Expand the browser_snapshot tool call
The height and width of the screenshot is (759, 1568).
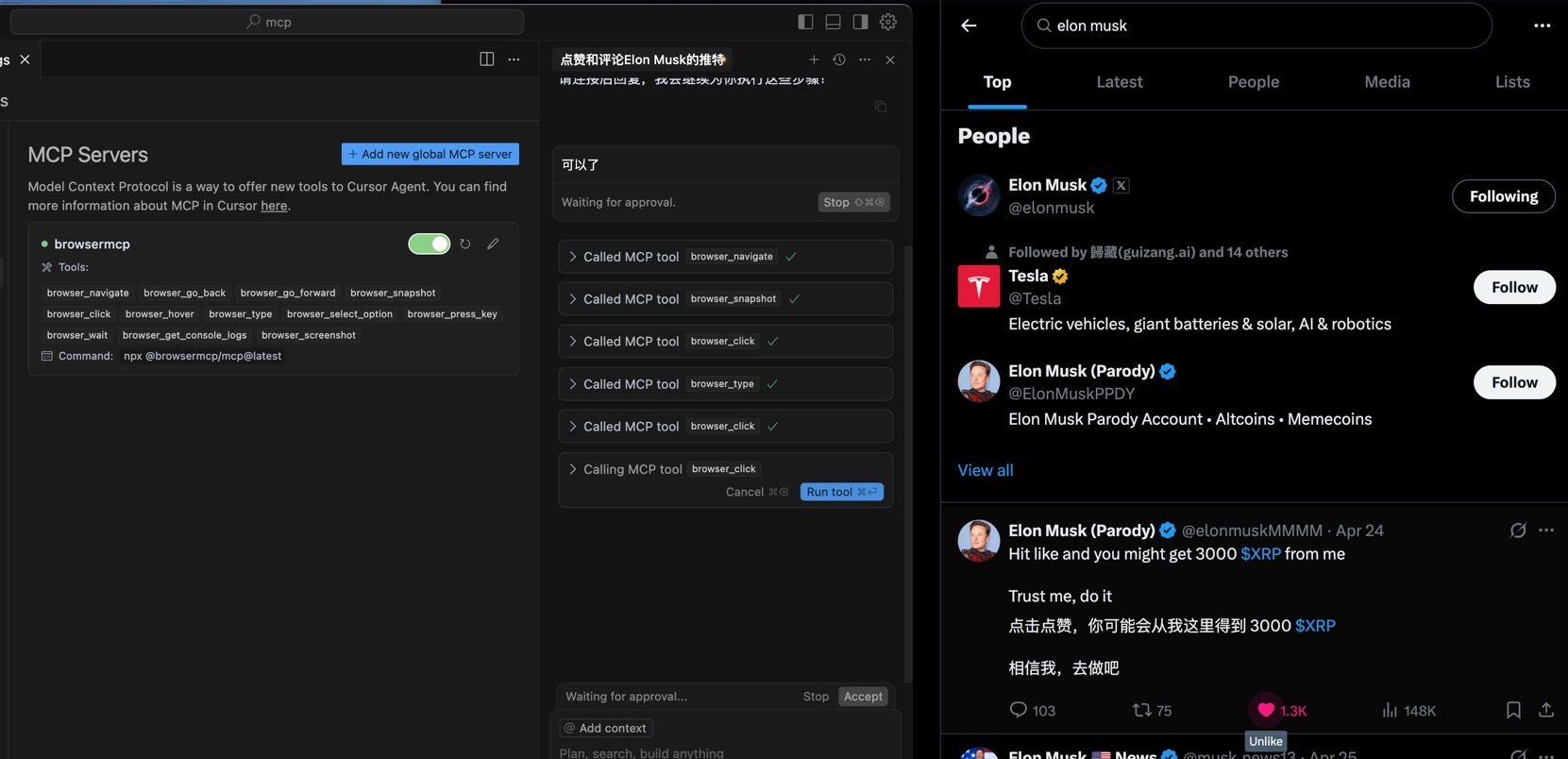(x=725, y=299)
